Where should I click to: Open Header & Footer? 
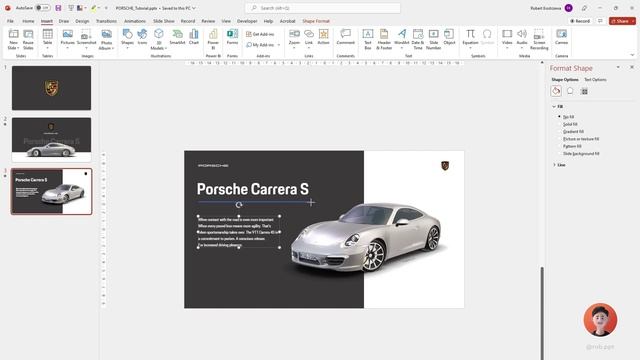coord(384,39)
